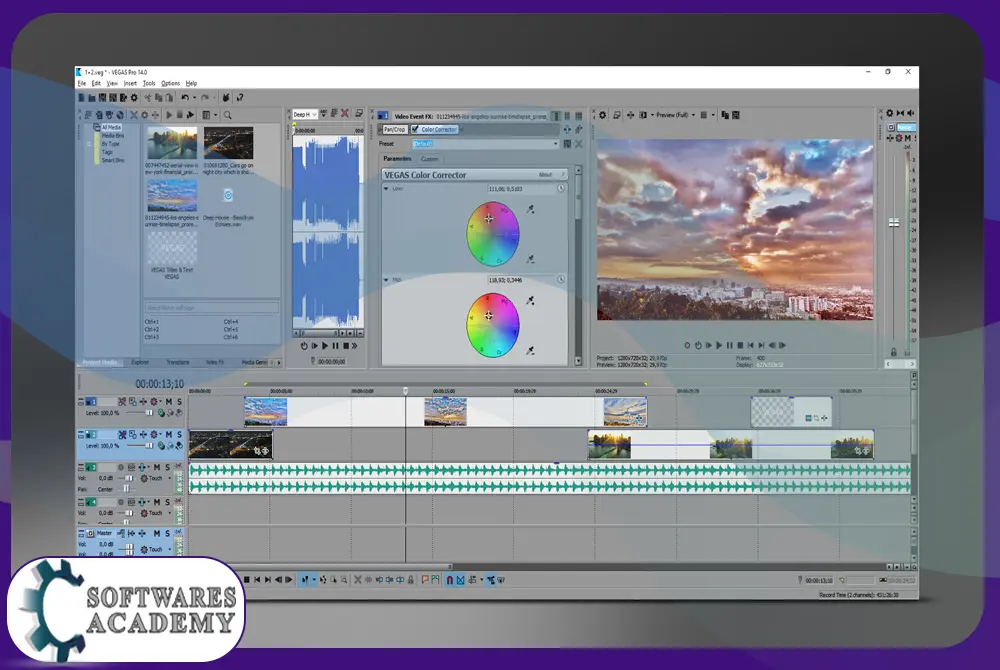This screenshot has height=670, width=1000.
Task: Click the About button in Color Corrector
Action: (545, 175)
